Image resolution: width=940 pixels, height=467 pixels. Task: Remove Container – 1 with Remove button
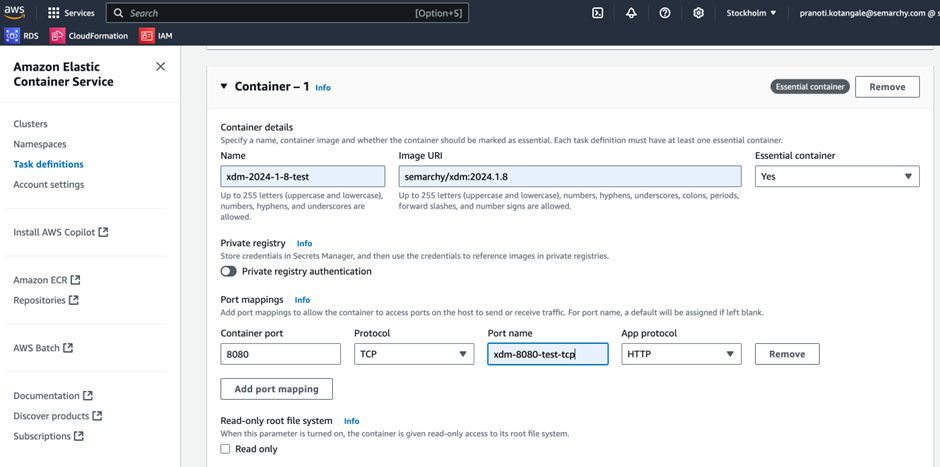(x=887, y=87)
